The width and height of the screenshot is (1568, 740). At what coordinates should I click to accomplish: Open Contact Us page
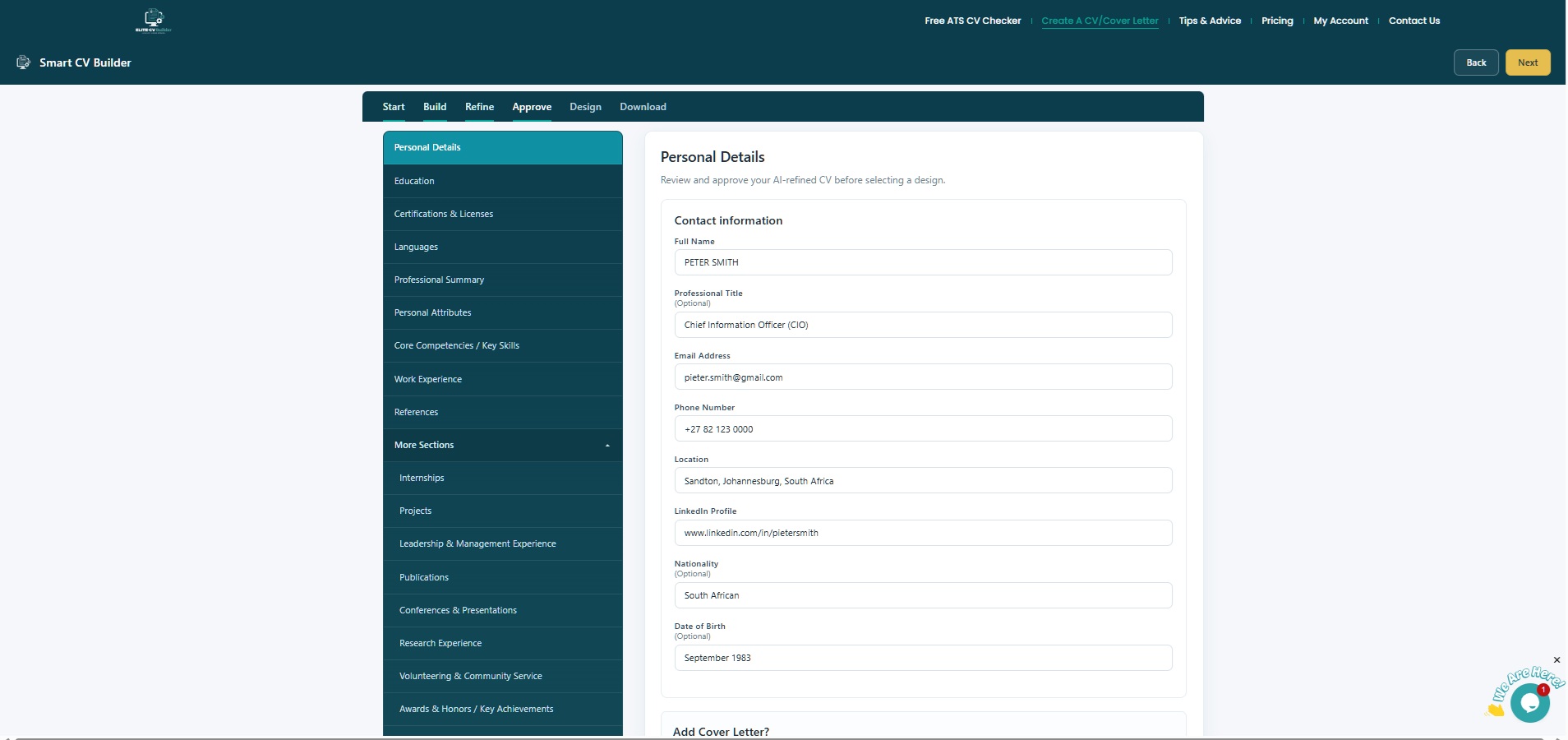click(1414, 21)
